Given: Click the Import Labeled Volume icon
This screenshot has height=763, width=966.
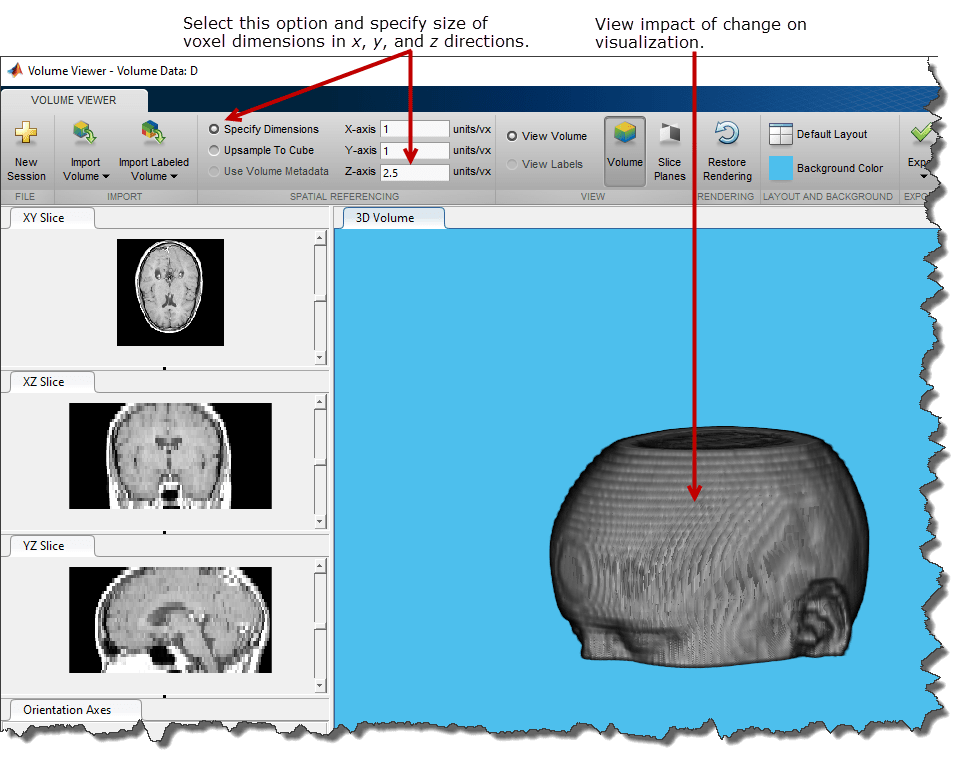Looking at the screenshot, I should tap(153, 132).
